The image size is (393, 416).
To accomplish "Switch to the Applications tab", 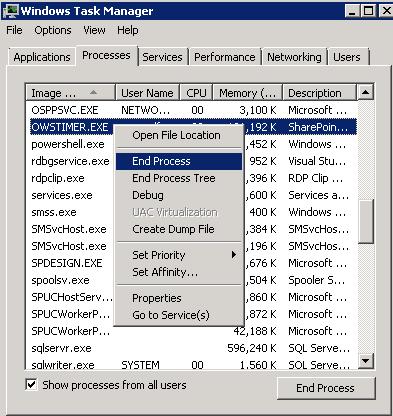I will 42,57.
